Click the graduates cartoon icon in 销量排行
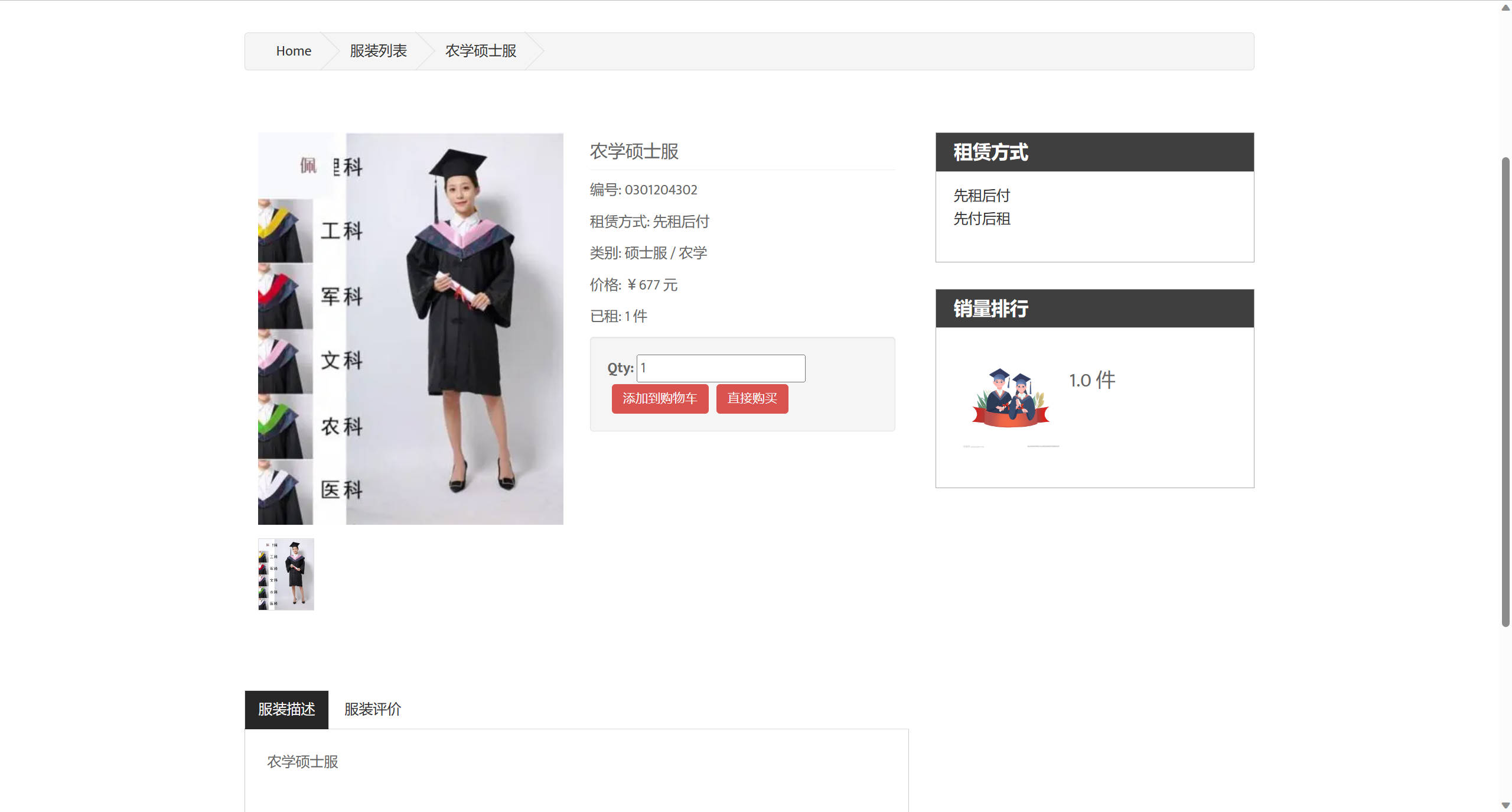Image resolution: width=1512 pixels, height=812 pixels. pyautogui.click(x=1011, y=398)
